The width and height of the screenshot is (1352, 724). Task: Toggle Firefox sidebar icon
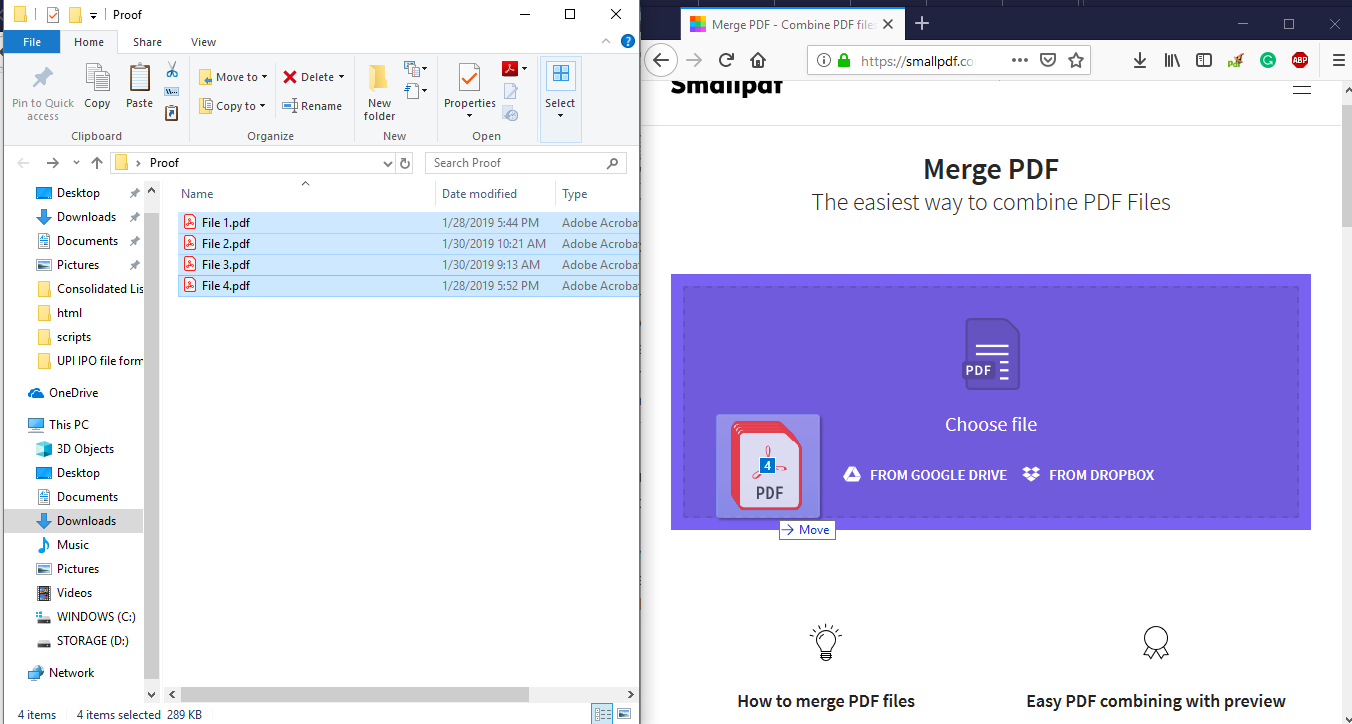point(1204,60)
